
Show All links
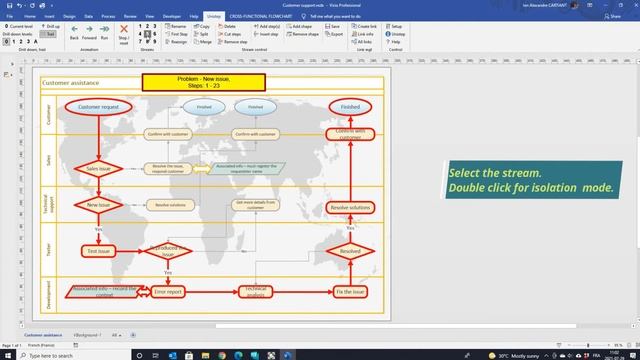point(362,42)
